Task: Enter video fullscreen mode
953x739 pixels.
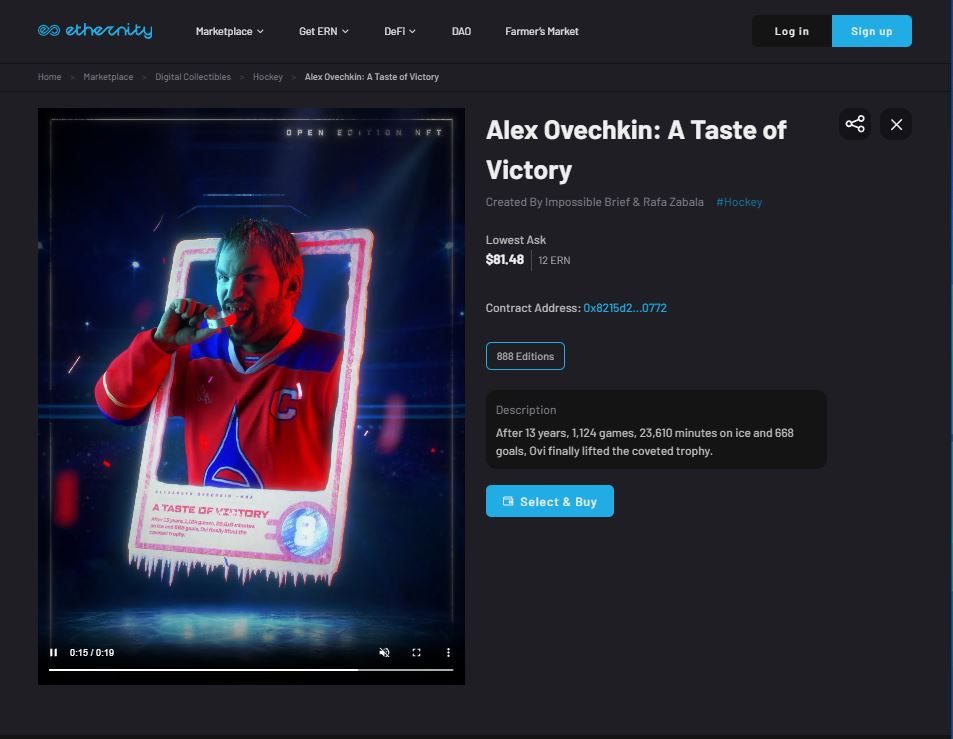Action: coord(416,652)
